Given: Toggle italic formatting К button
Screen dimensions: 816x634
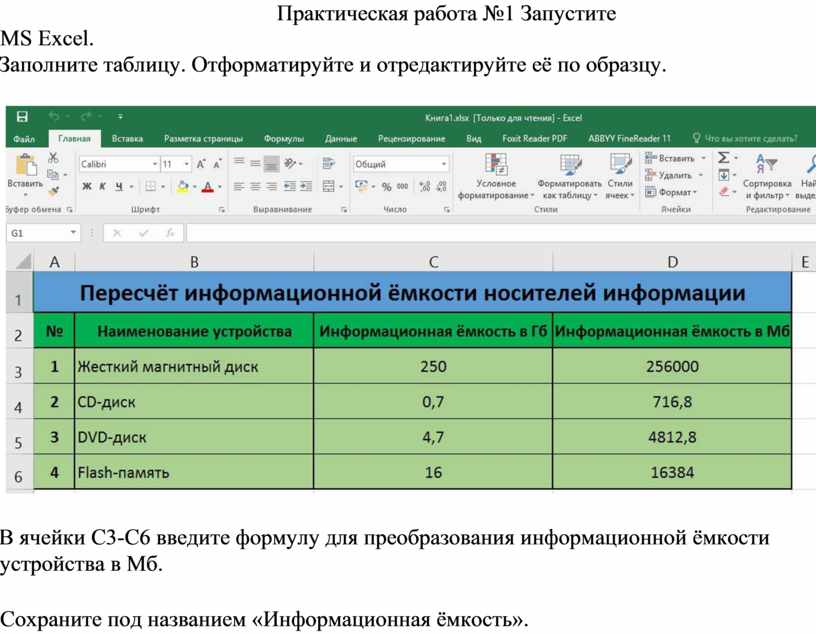Looking at the screenshot, I should coord(103,187).
